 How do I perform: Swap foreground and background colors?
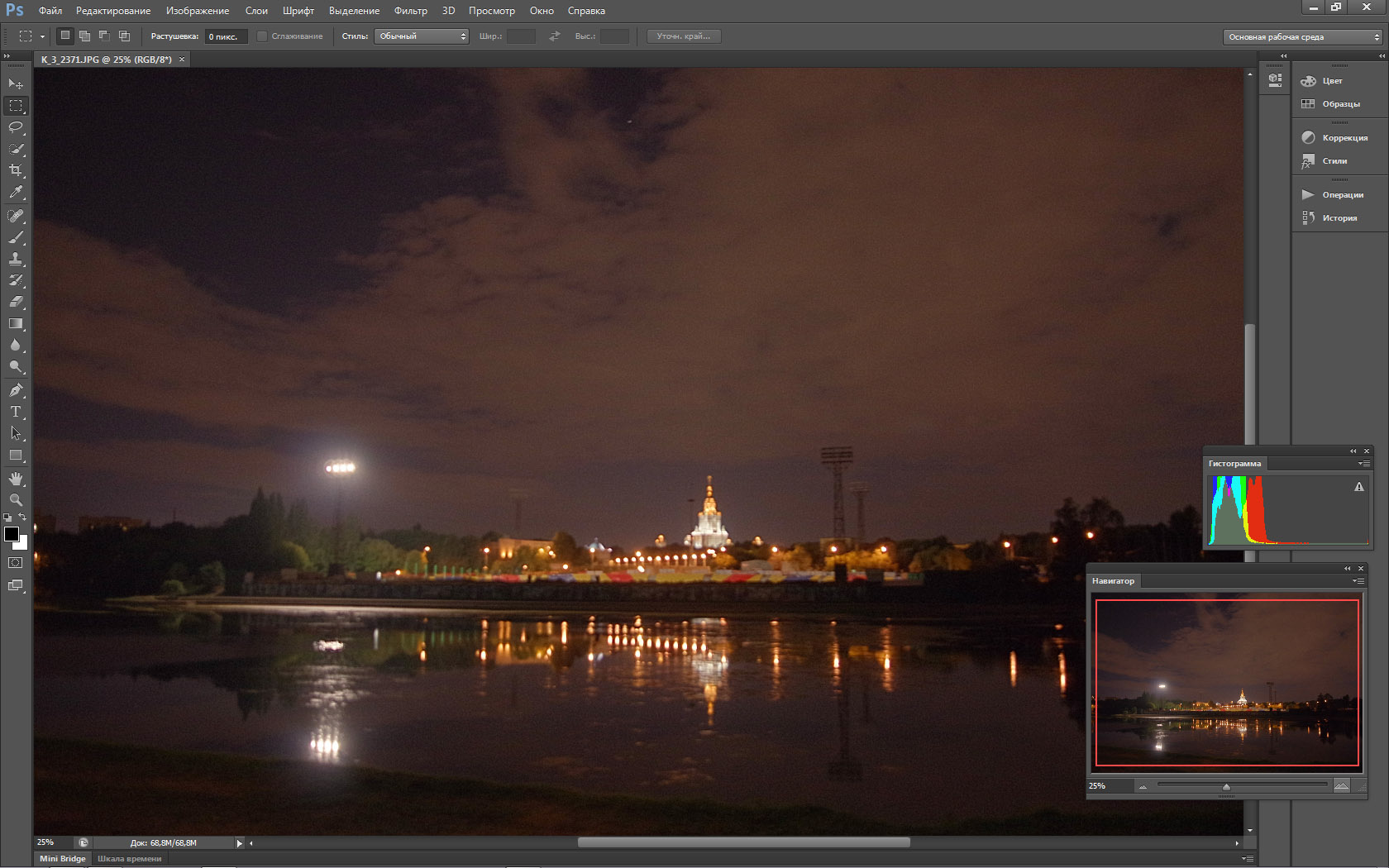coord(23,517)
